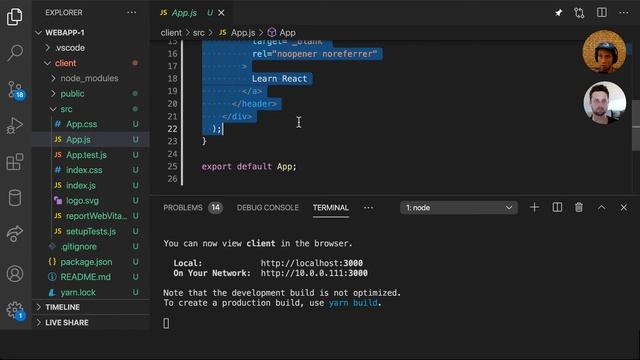Image resolution: width=640 pixels, height=360 pixels.
Task: Click the bottom participant video thumbnail
Action: pyautogui.click(x=604, y=103)
